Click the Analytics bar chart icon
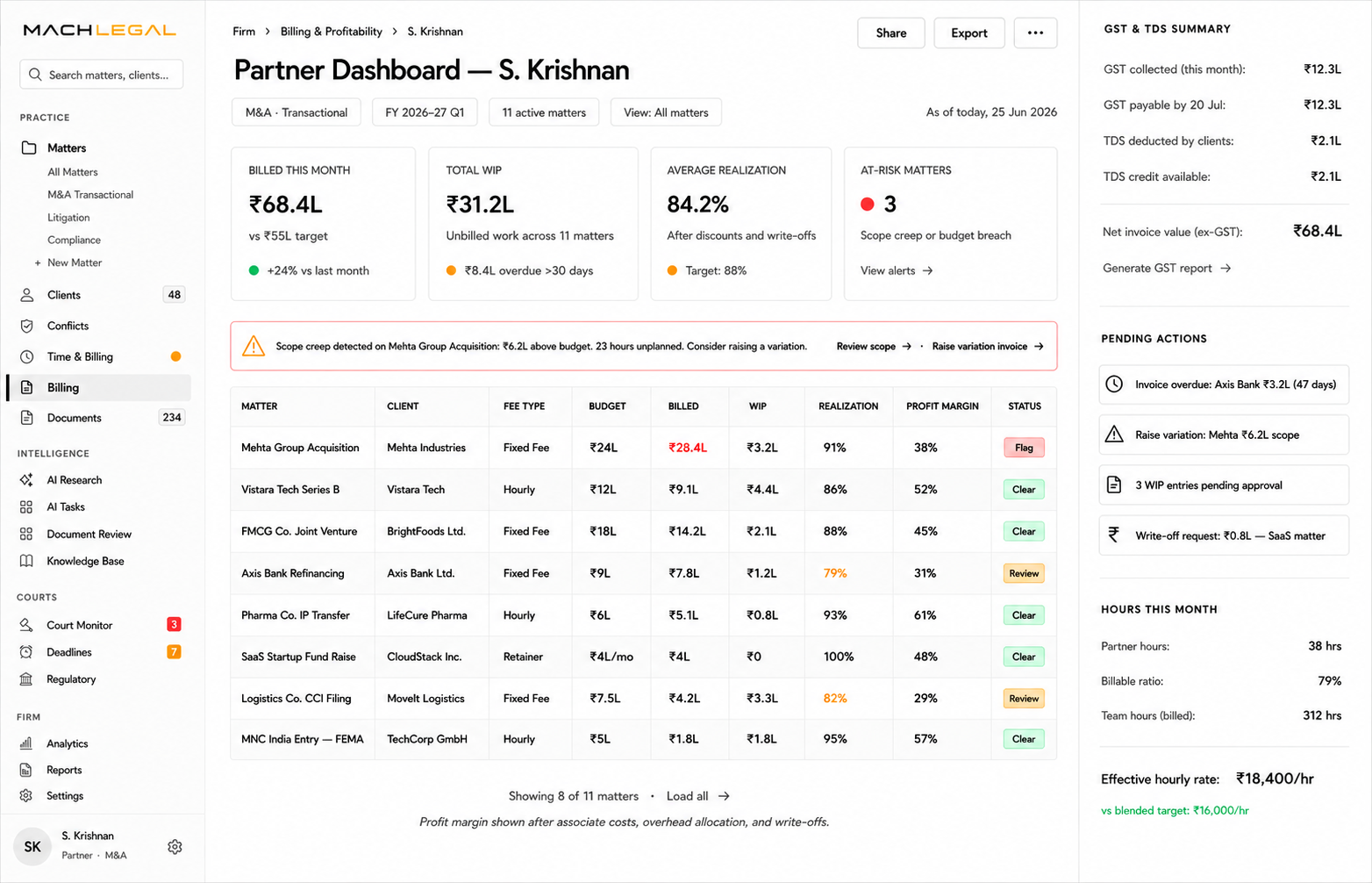This screenshot has height=883, width=1372. click(x=26, y=743)
